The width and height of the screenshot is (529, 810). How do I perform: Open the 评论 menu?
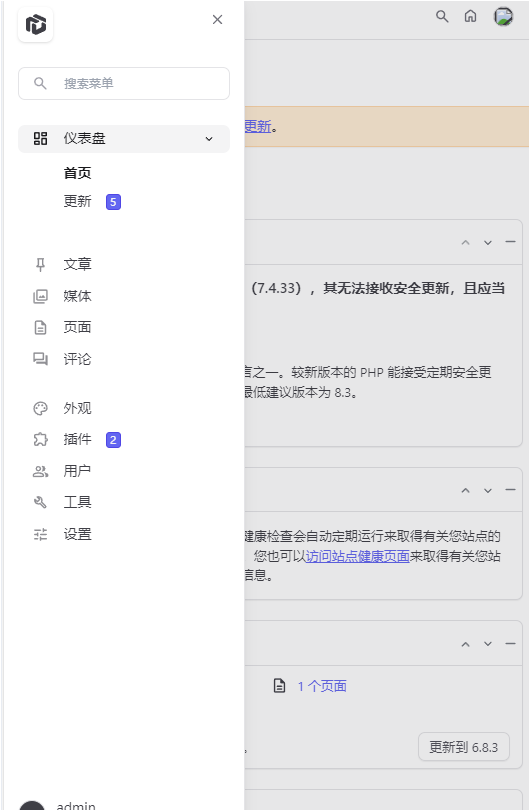tap(77, 359)
